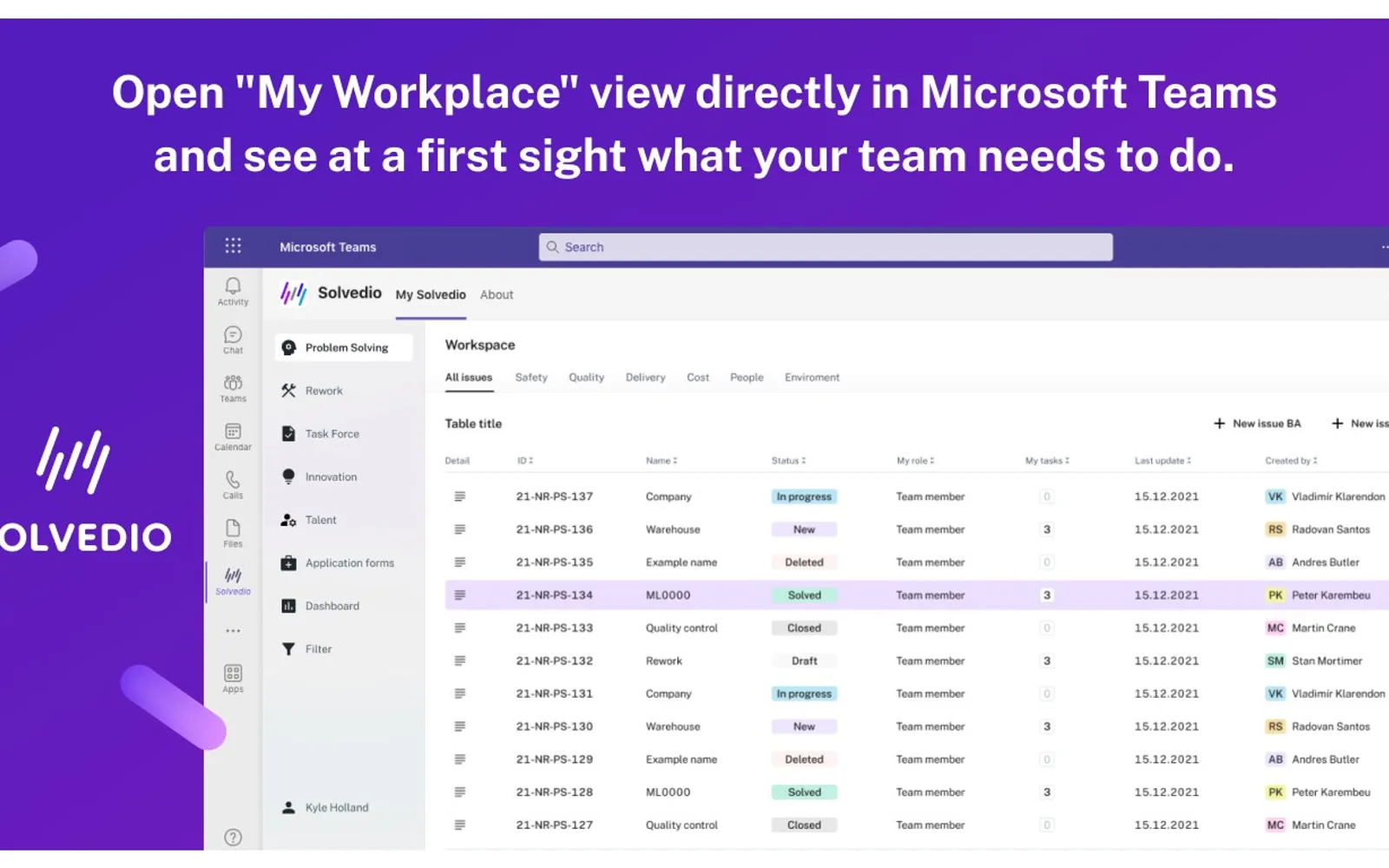Open Calendar in Teams sidebar
Screen dimensions: 1389x868
pos(233,437)
